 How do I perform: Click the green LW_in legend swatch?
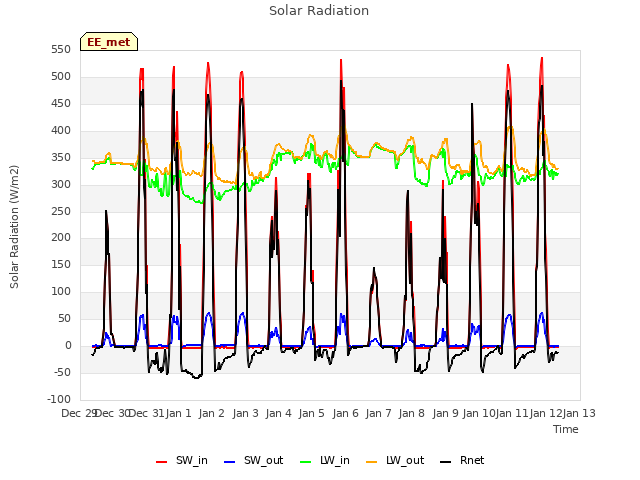click(306, 462)
